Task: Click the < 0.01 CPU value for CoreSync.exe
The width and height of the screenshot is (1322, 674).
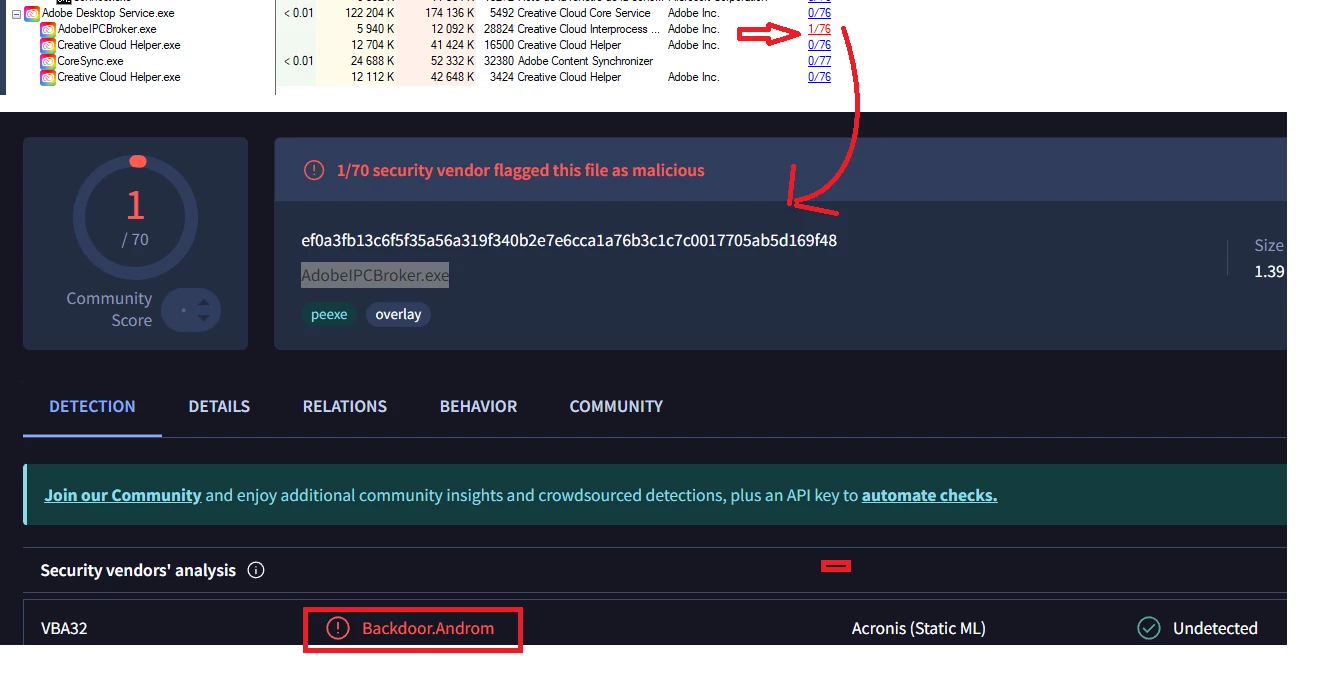Action: (x=298, y=61)
